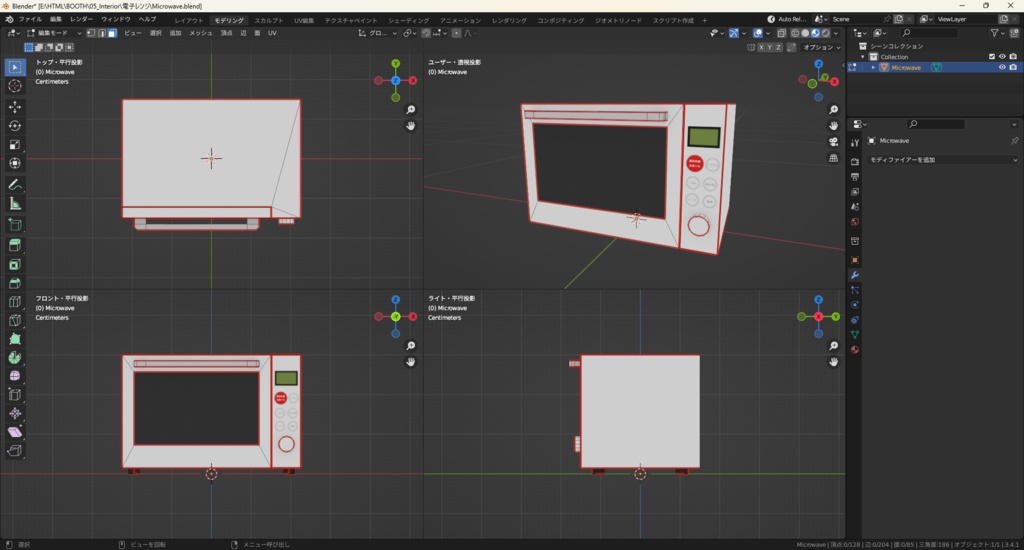Viewport: 1024px width, 550px height.
Task: Click the メッシュ menu in viewport header
Action: coord(200,33)
